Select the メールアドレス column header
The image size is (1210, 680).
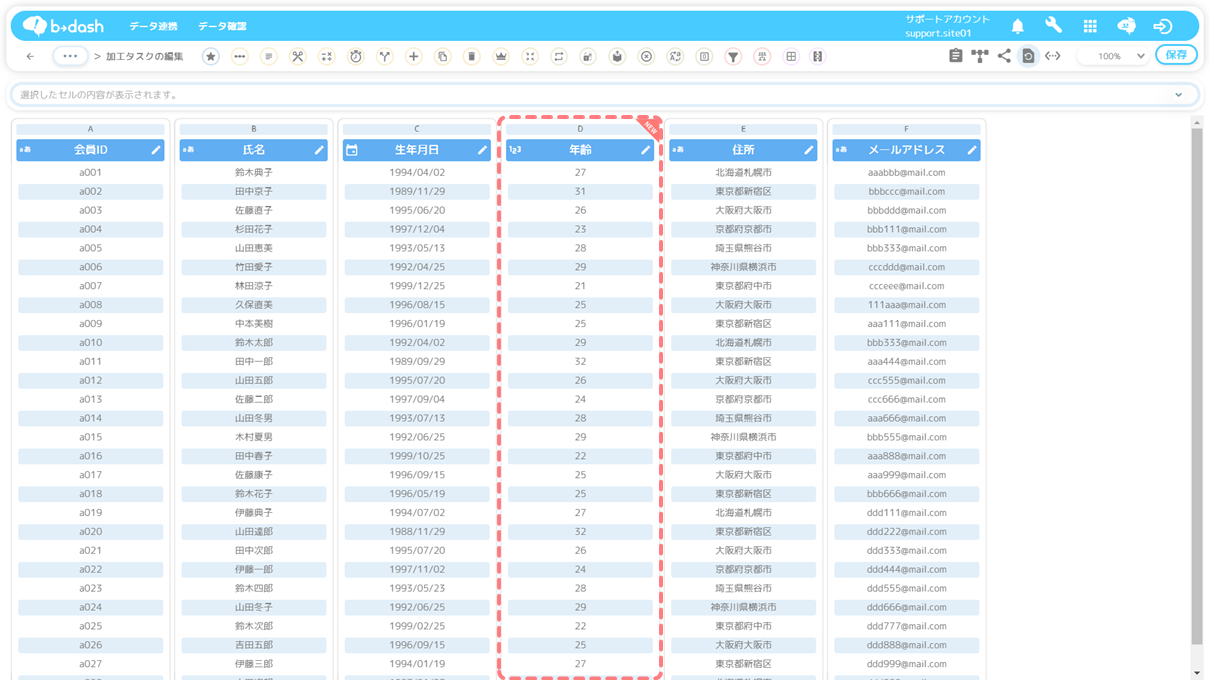point(906,150)
